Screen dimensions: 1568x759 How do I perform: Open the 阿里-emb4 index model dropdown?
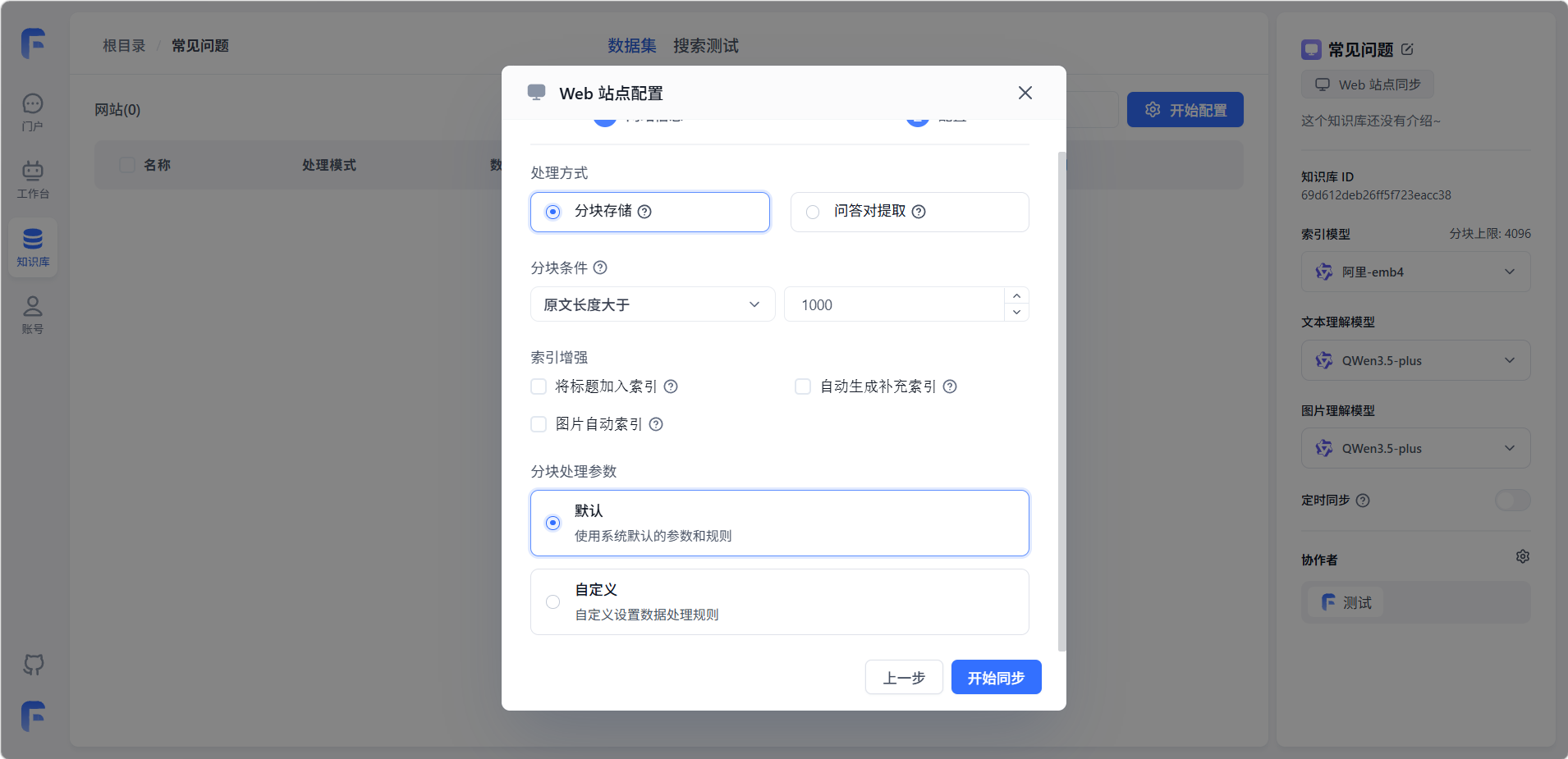(x=1415, y=272)
